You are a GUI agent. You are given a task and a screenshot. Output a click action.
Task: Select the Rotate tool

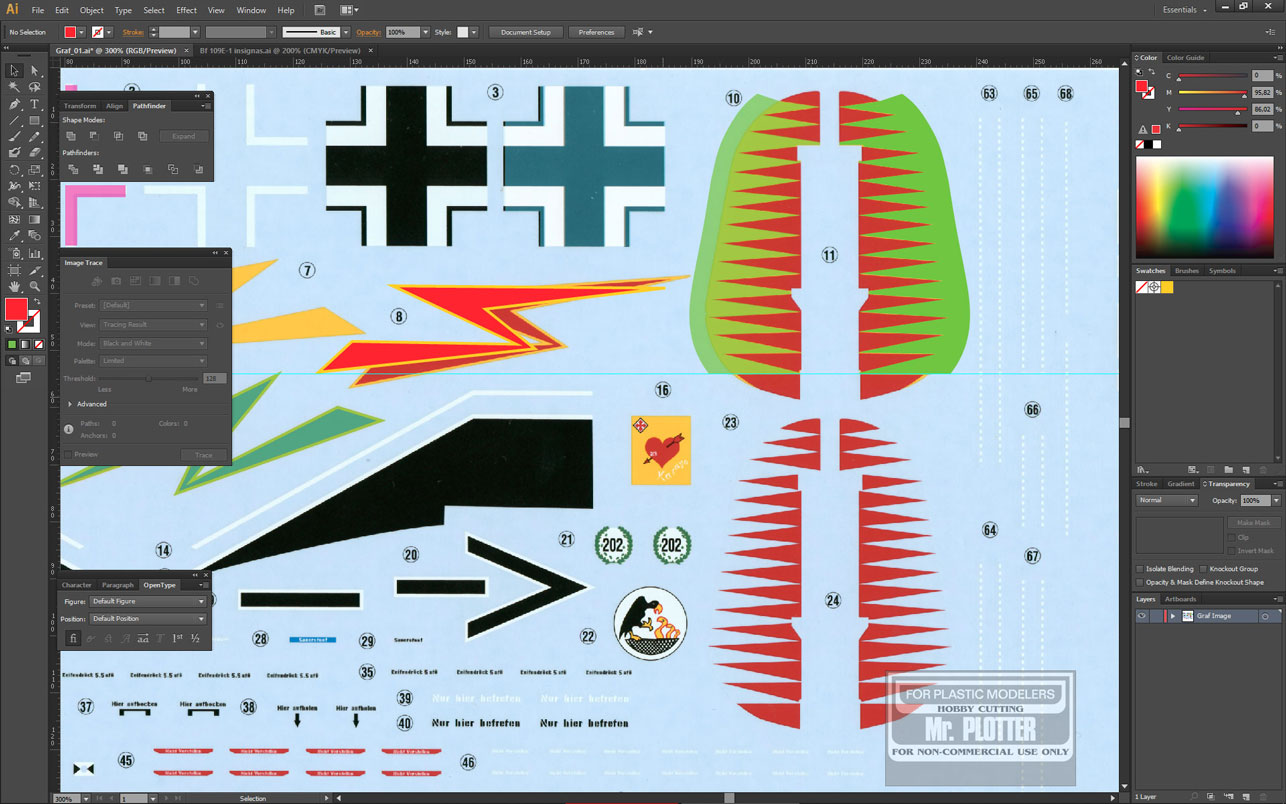tap(14, 170)
